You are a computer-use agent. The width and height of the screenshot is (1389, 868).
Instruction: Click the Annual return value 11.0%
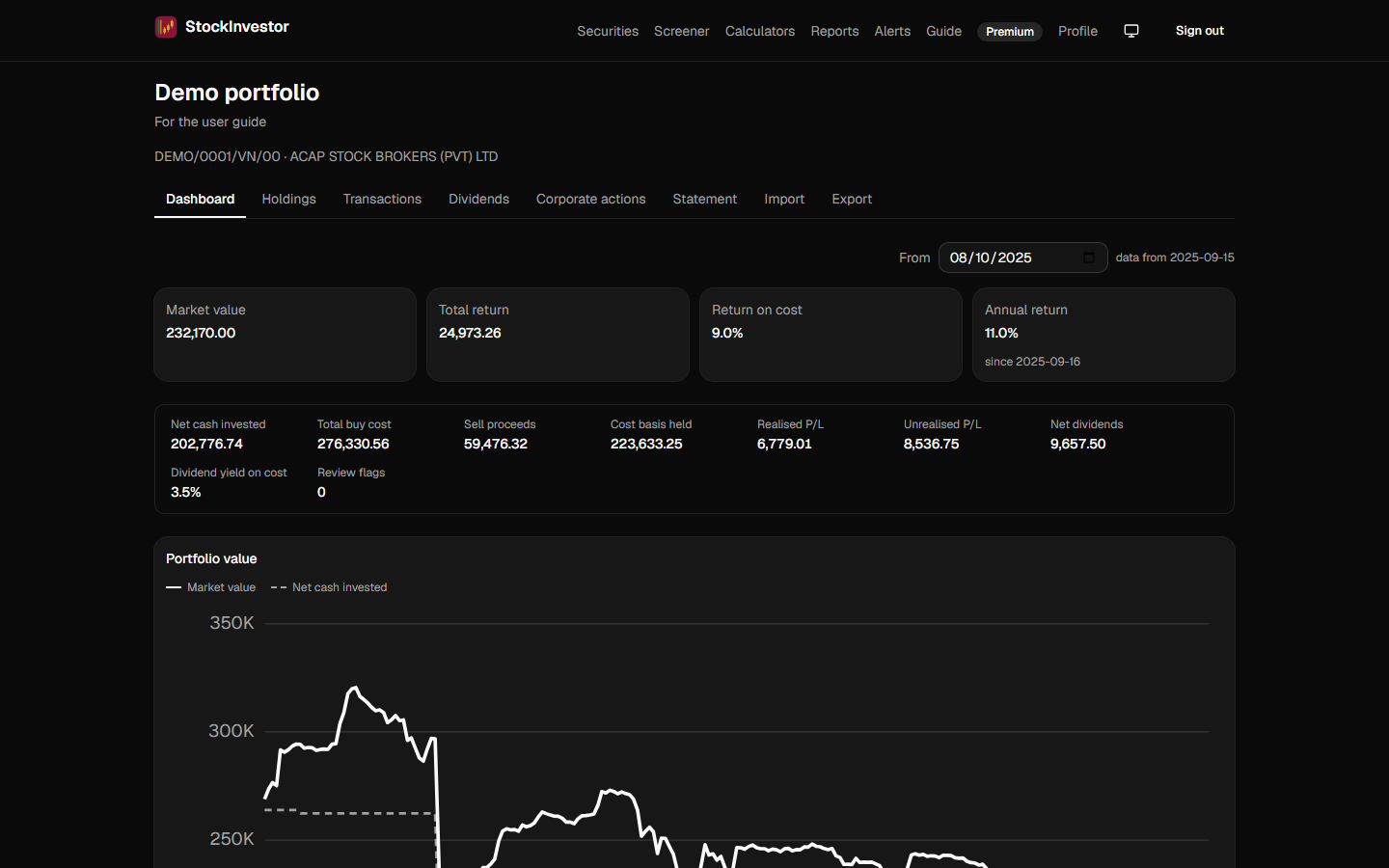coord(1001,333)
